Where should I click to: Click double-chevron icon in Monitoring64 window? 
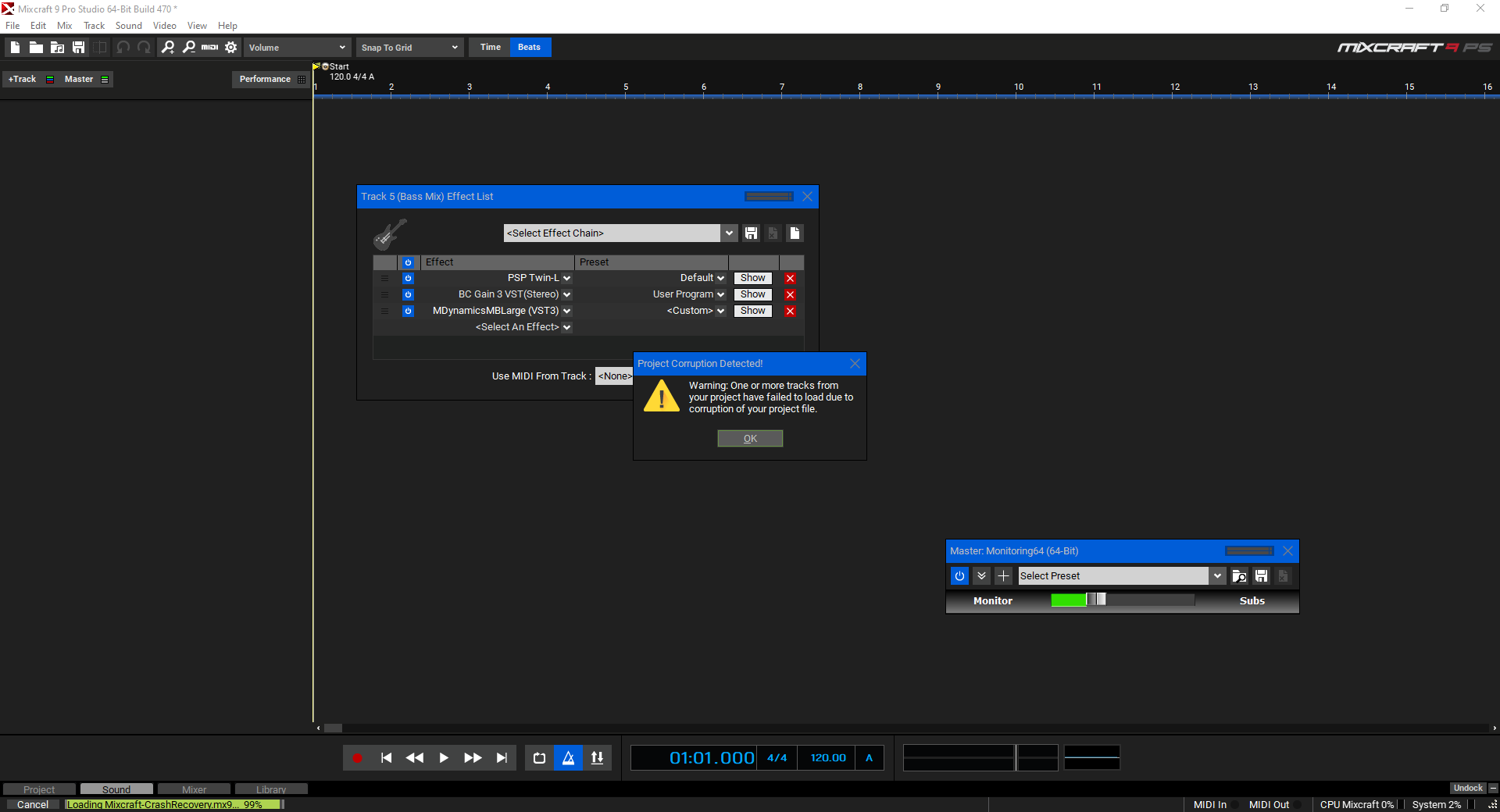click(x=982, y=576)
